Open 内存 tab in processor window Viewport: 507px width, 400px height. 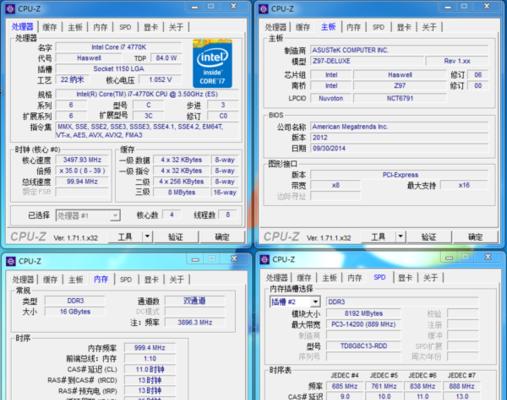coord(100,27)
